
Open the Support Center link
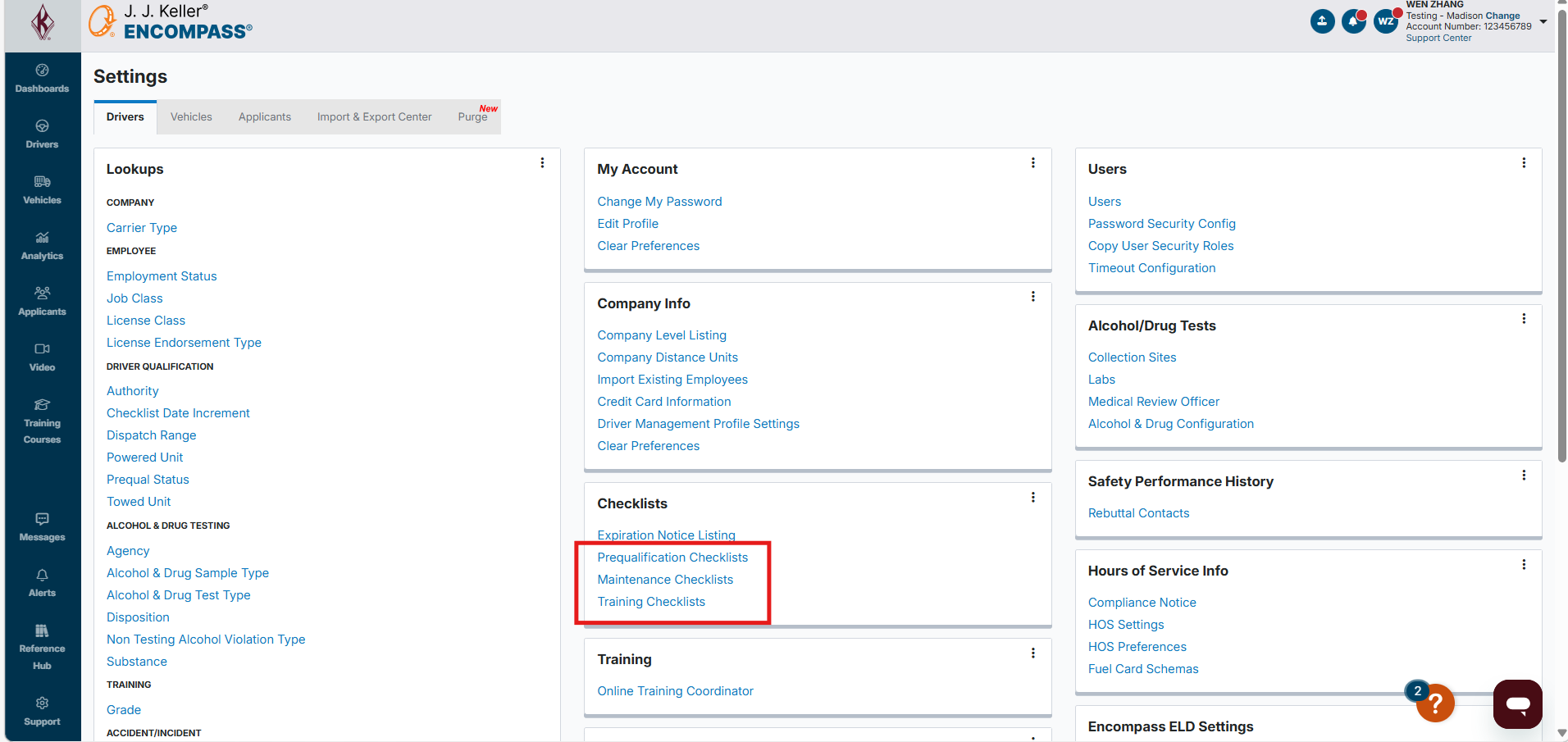(1438, 38)
